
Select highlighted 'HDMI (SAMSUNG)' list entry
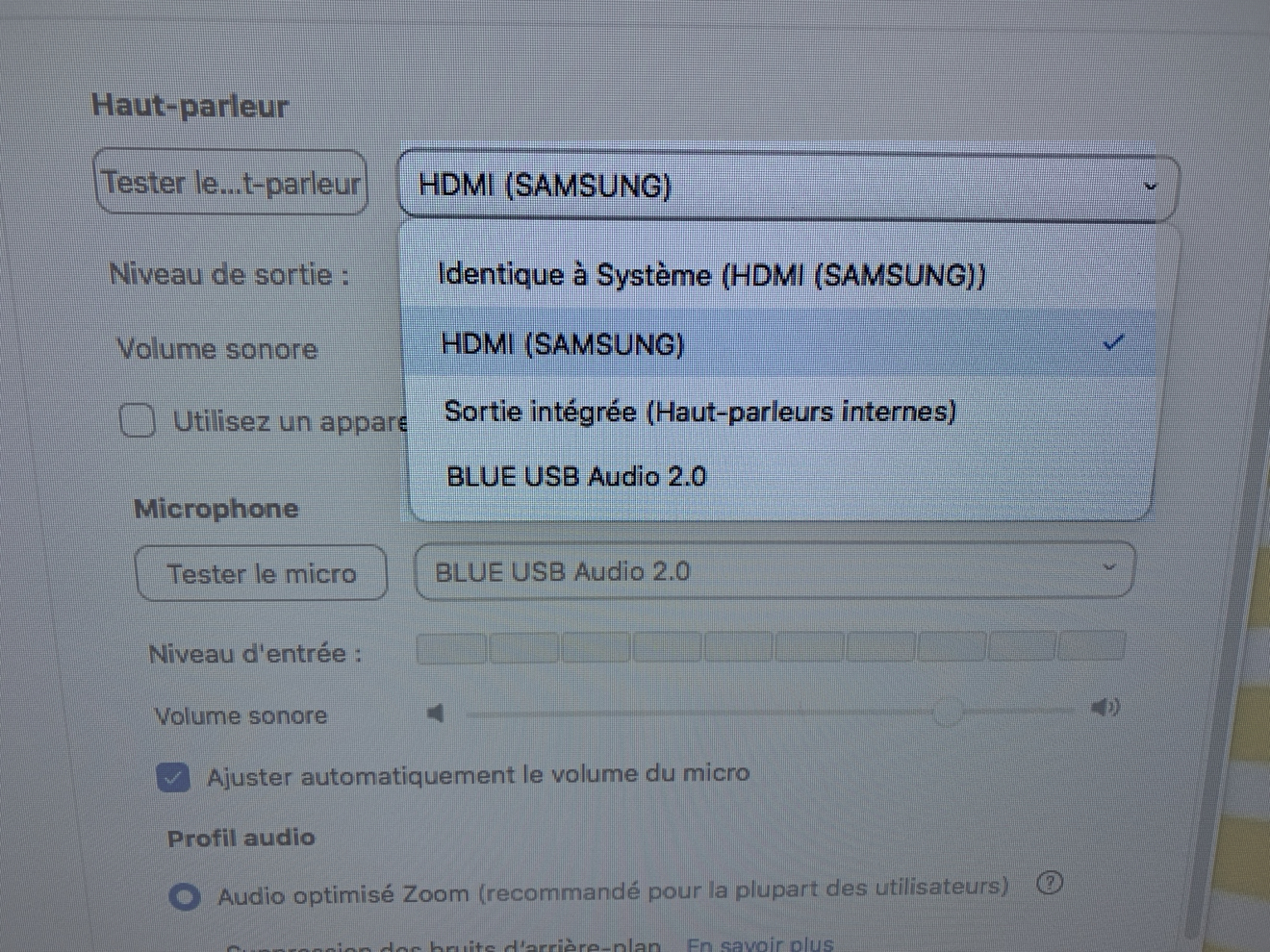coord(563,343)
